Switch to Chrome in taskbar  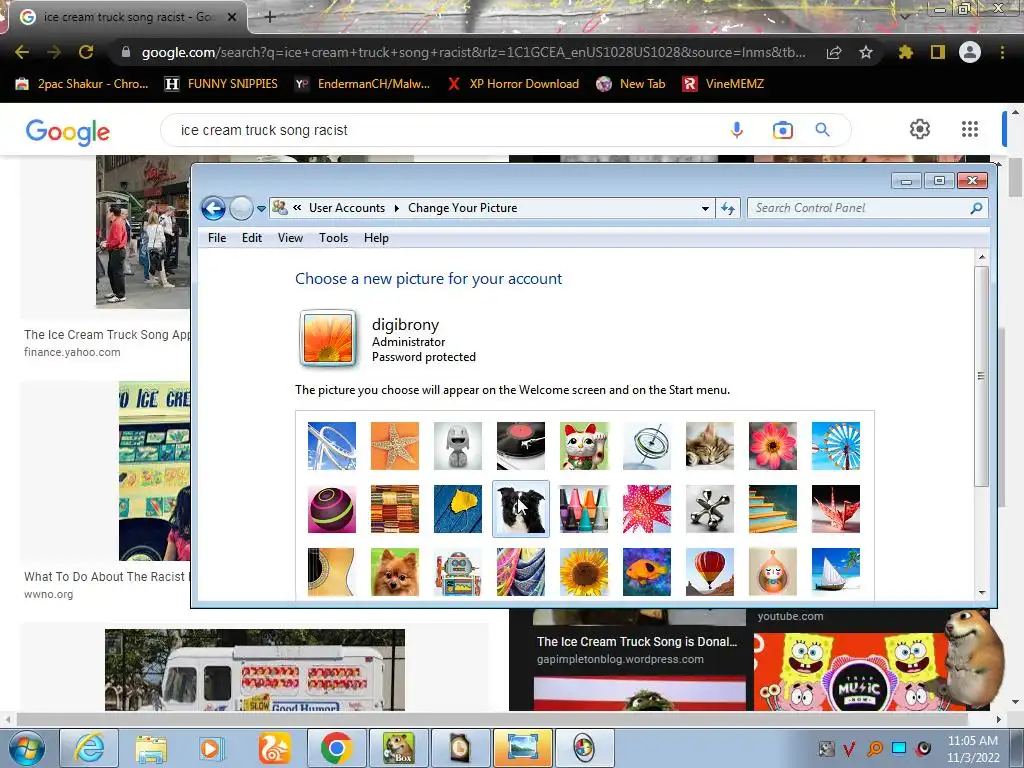(x=336, y=748)
